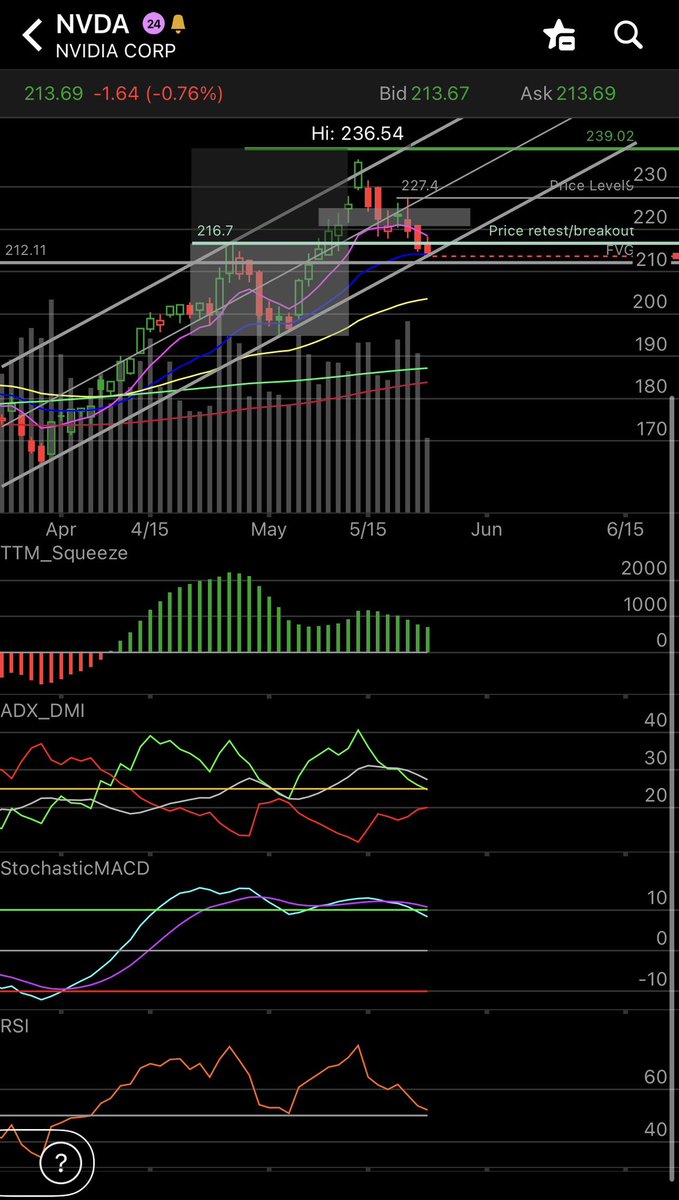Tap the yellow alert bell icon

178,23
